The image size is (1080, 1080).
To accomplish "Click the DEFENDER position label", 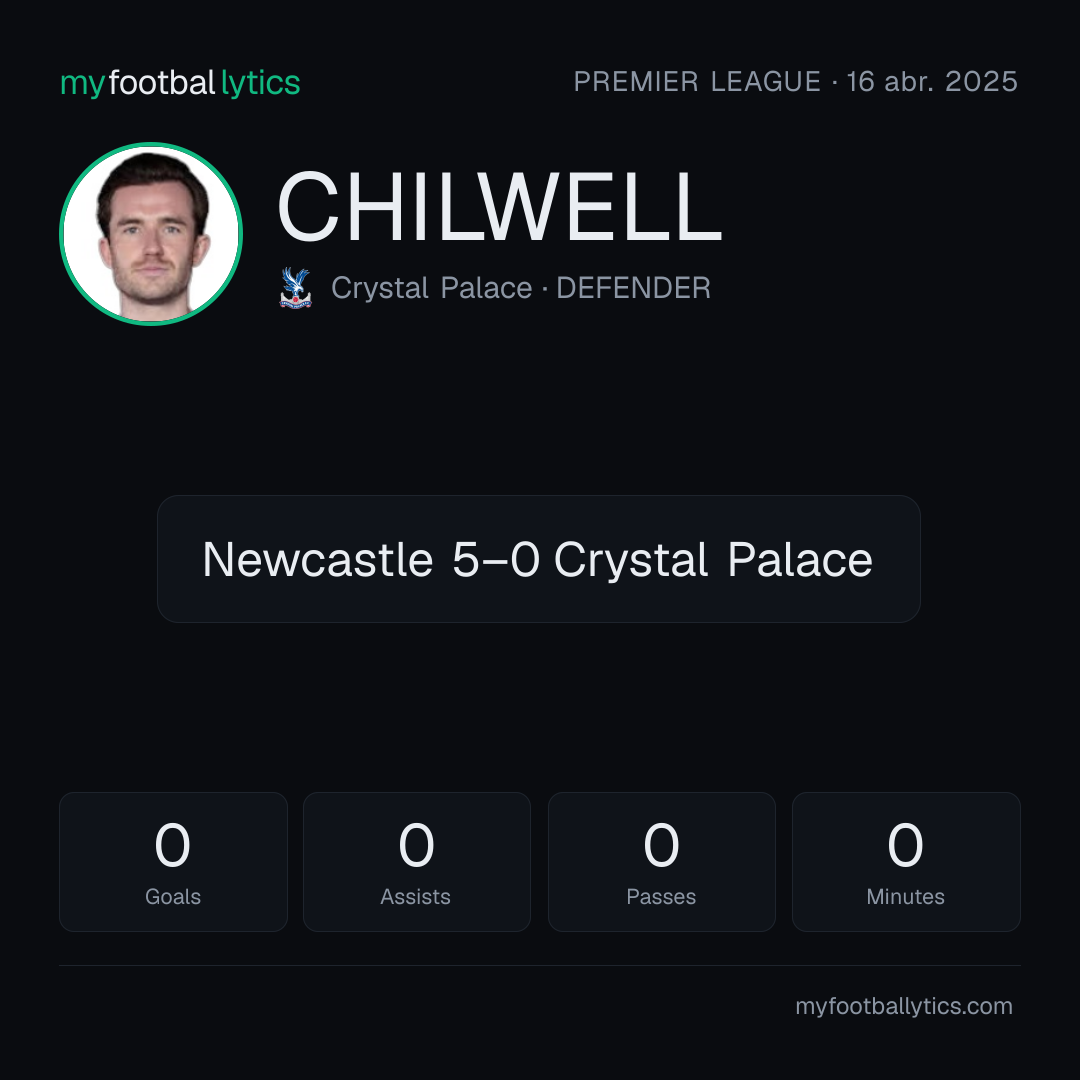I will [x=633, y=288].
